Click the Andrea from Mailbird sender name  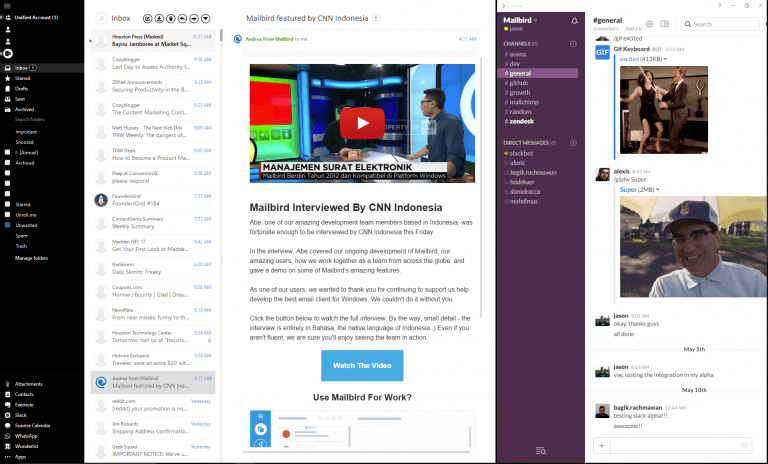[x=269, y=39]
